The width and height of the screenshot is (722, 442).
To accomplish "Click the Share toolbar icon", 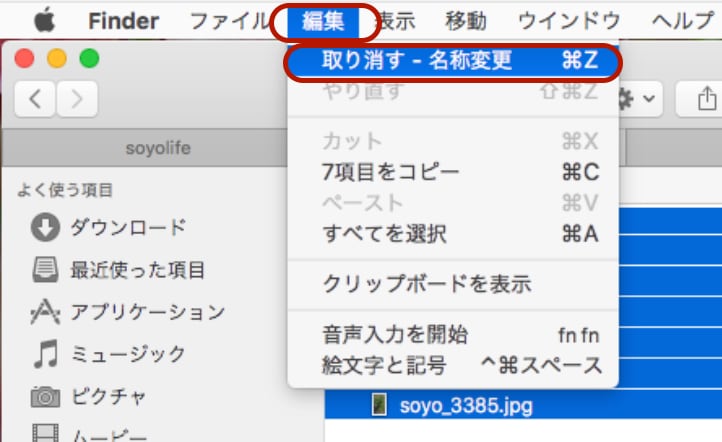I will tap(706, 99).
